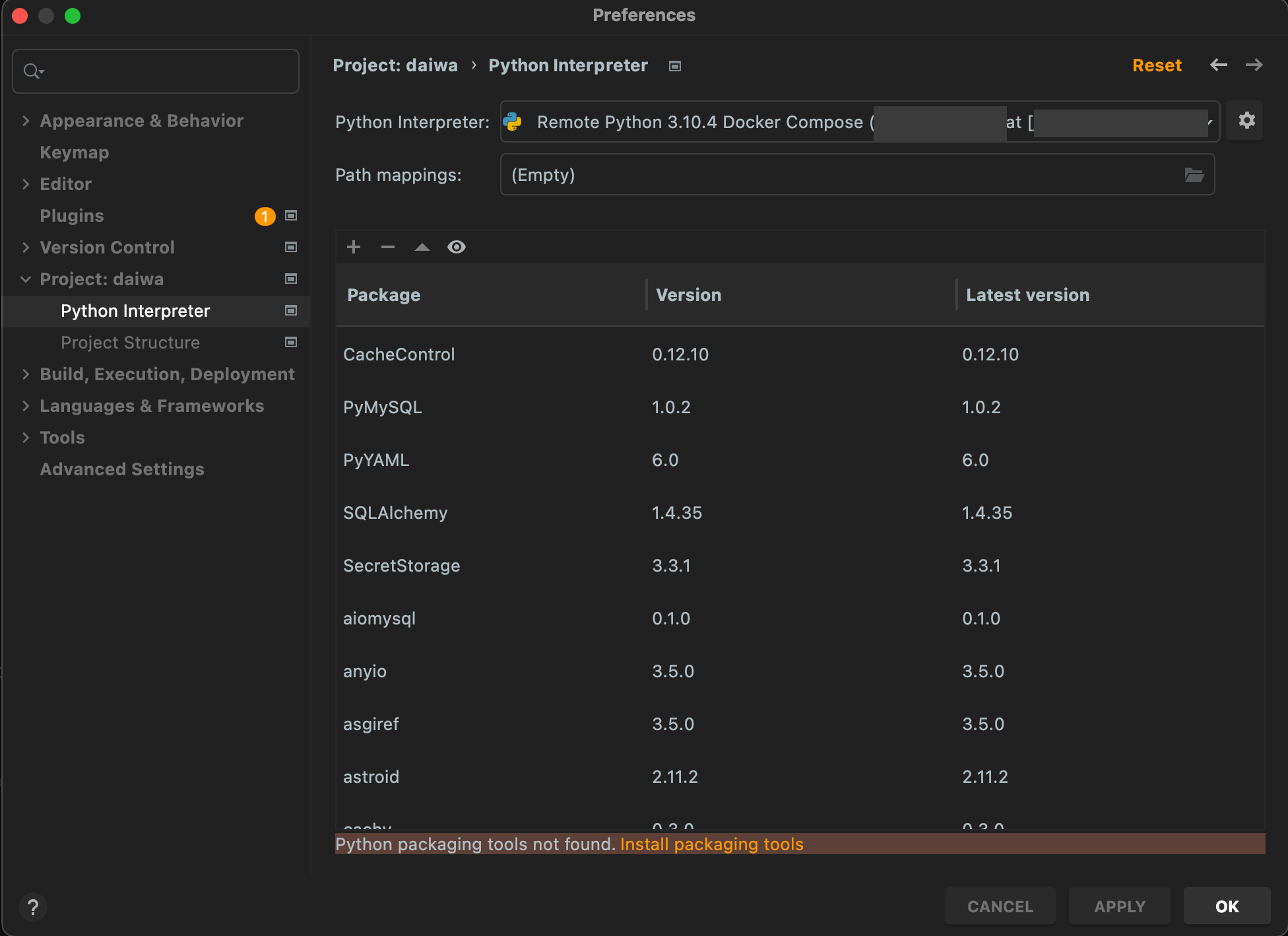Add a new package with the plus icon

click(x=354, y=247)
